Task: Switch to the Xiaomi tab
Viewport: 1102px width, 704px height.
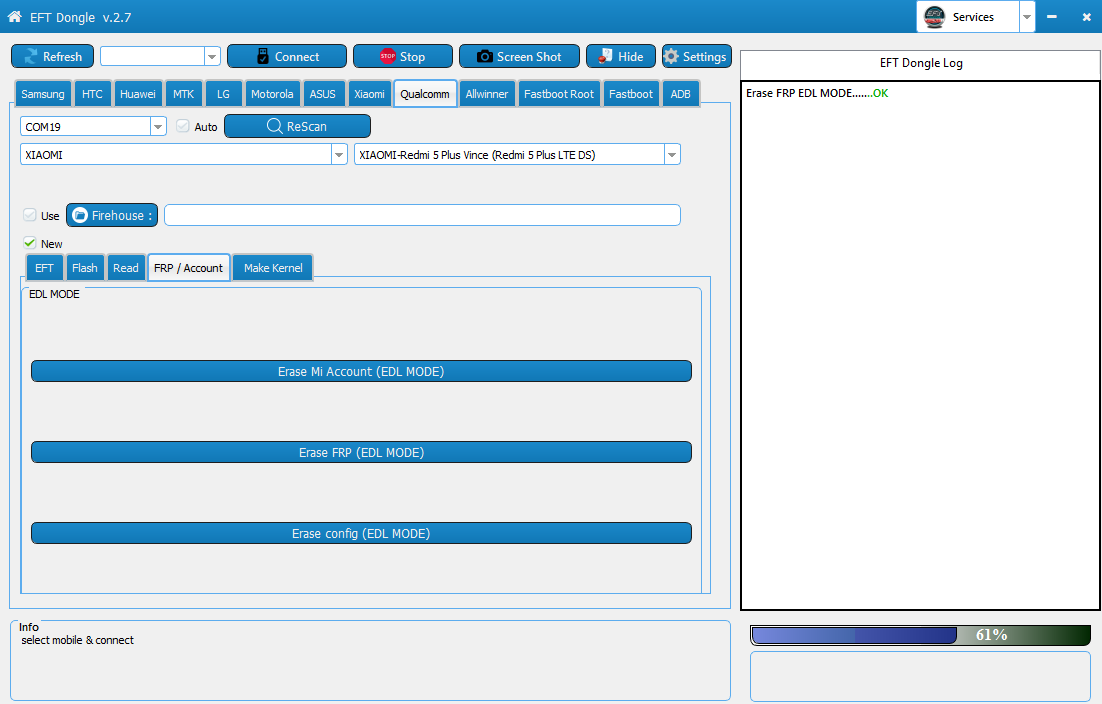Action: pos(369,93)
